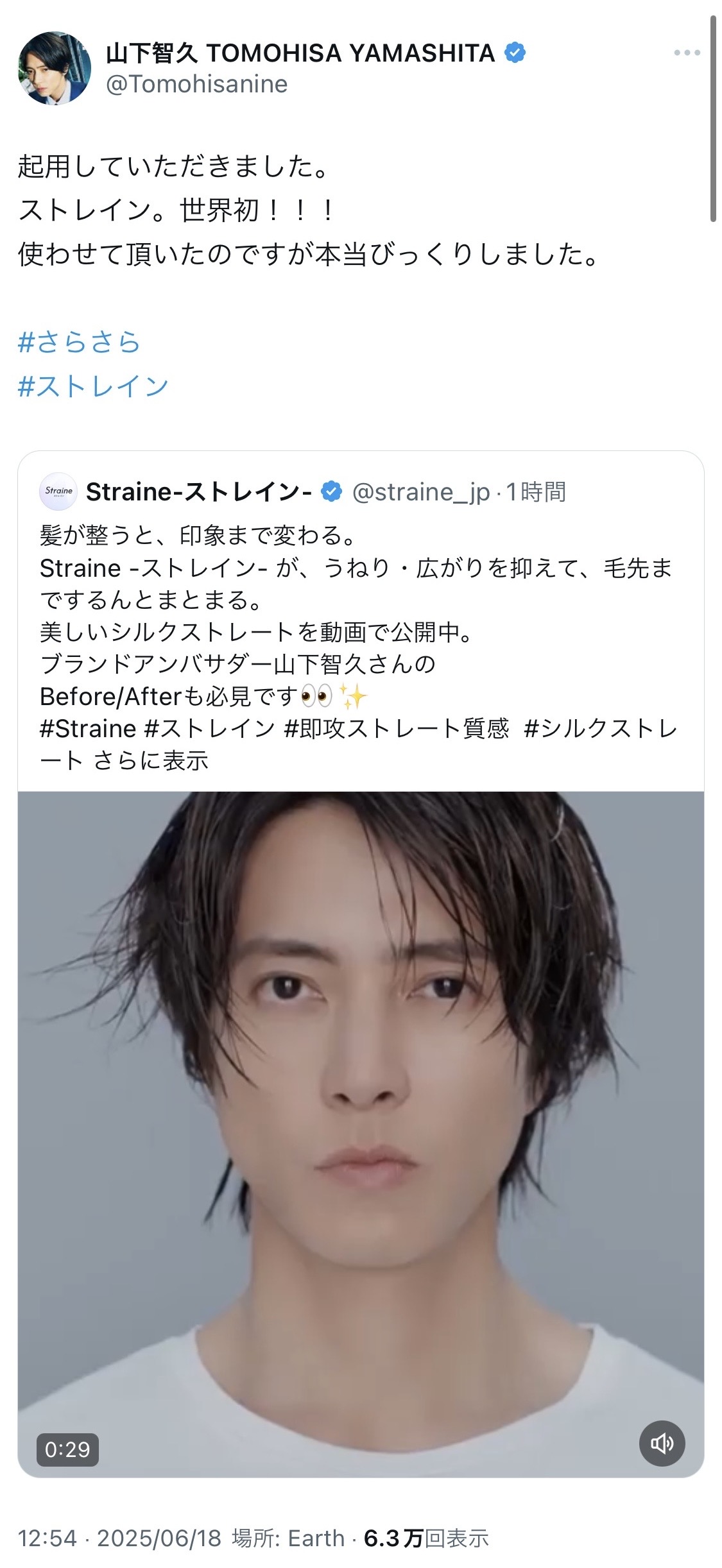Open the #Straine hashtag in quoted tweet
722x1568 pixels.
point(88,728)
